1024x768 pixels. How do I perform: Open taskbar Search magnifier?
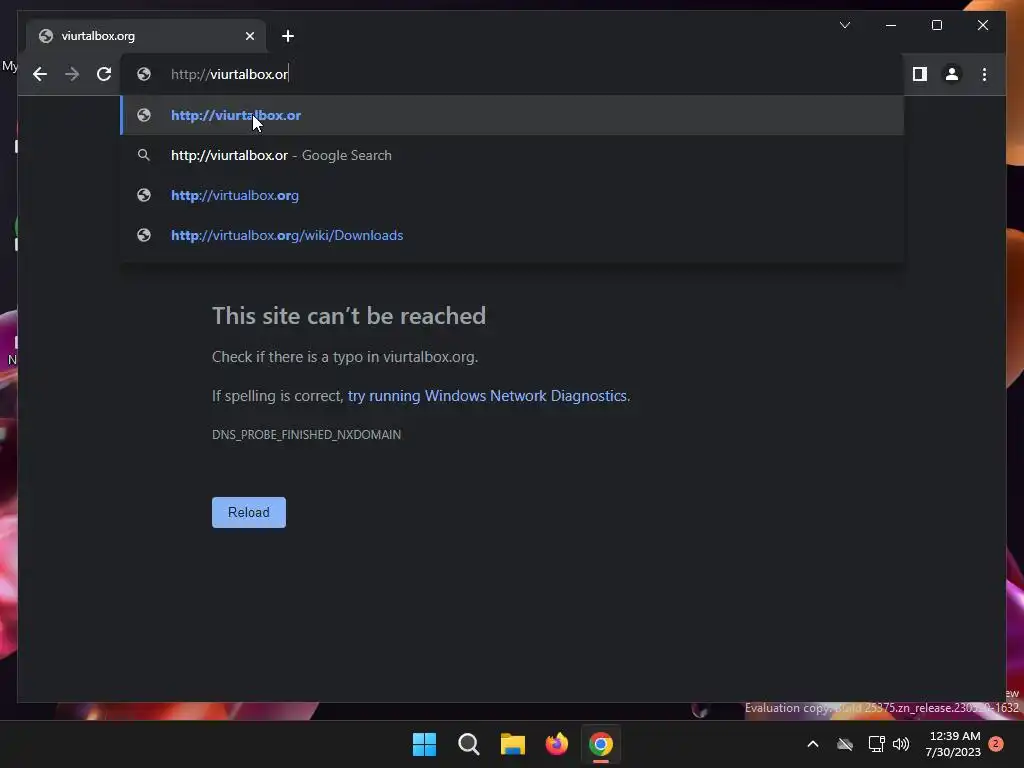(469, 744)
